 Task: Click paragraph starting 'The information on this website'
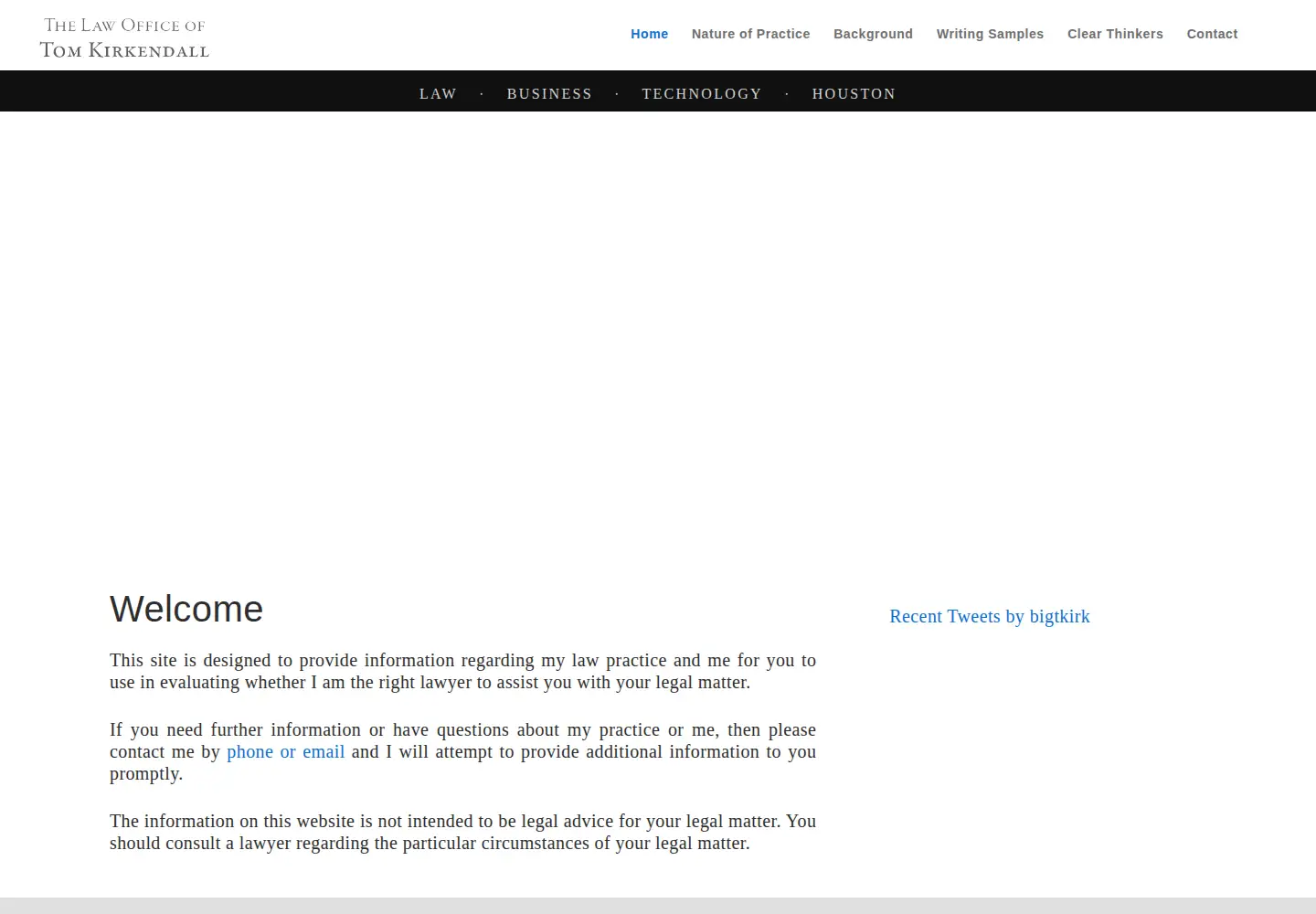click(462, 832)
